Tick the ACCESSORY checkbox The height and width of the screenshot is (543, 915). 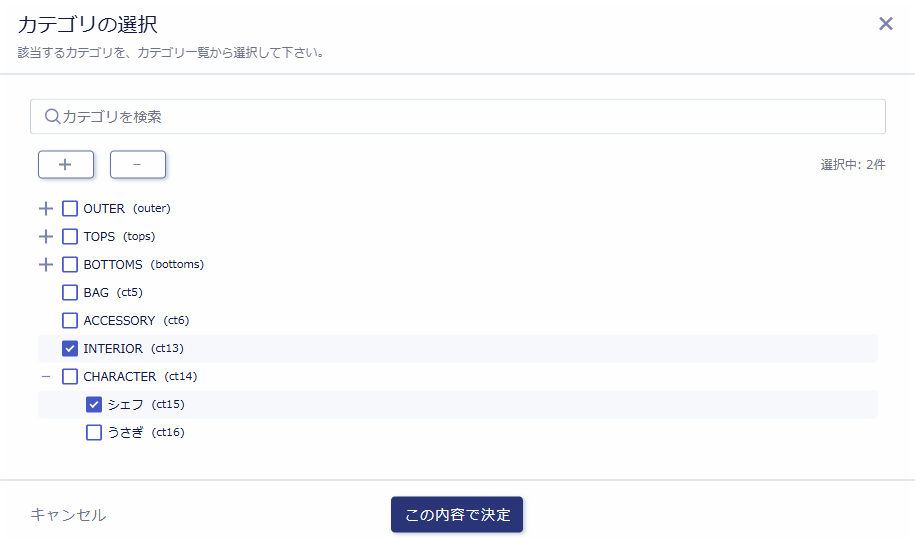pyautogui.click(x=70, y=321)
